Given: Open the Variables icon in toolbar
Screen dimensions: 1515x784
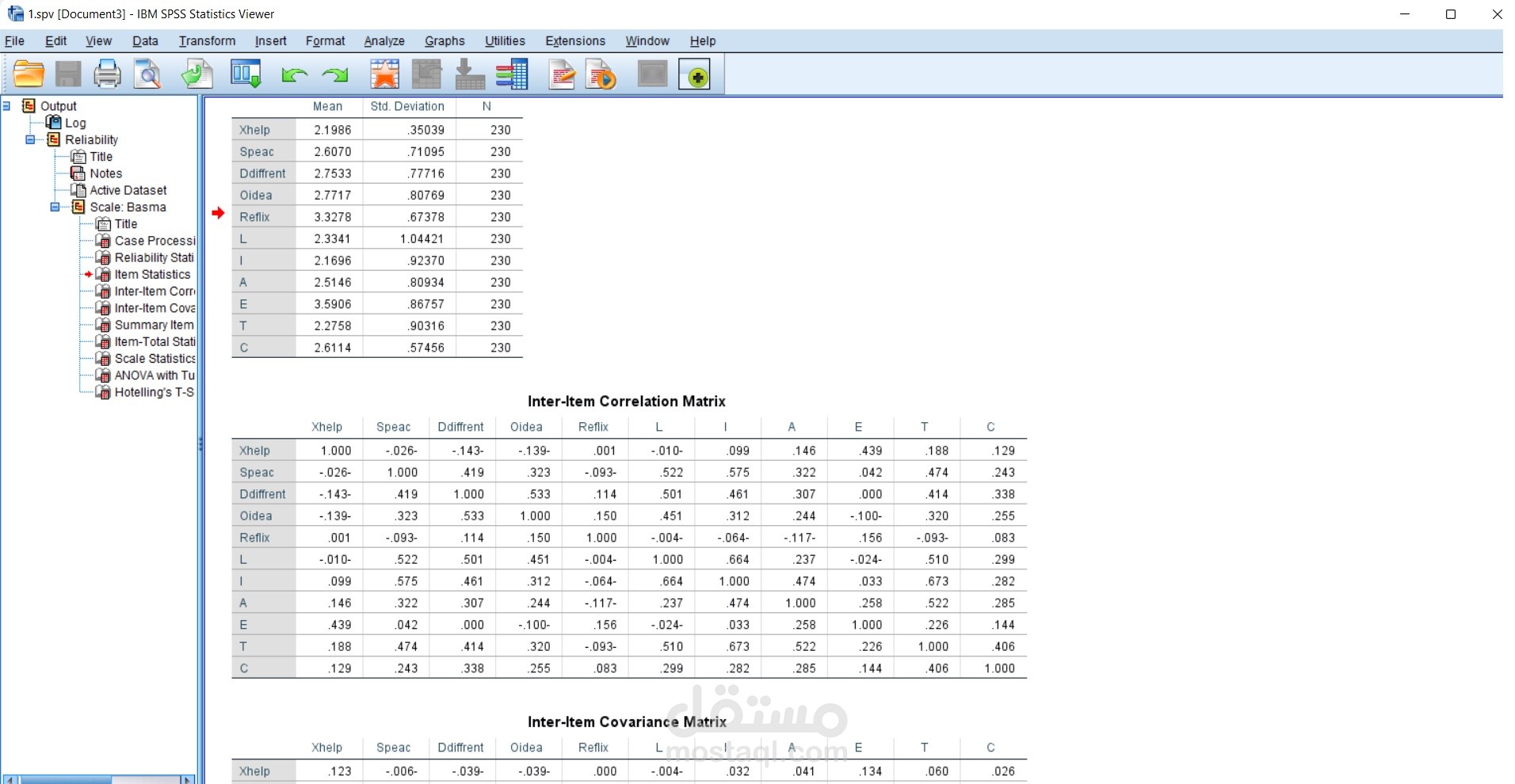Looking at the screenshot, I should (512, 74).
